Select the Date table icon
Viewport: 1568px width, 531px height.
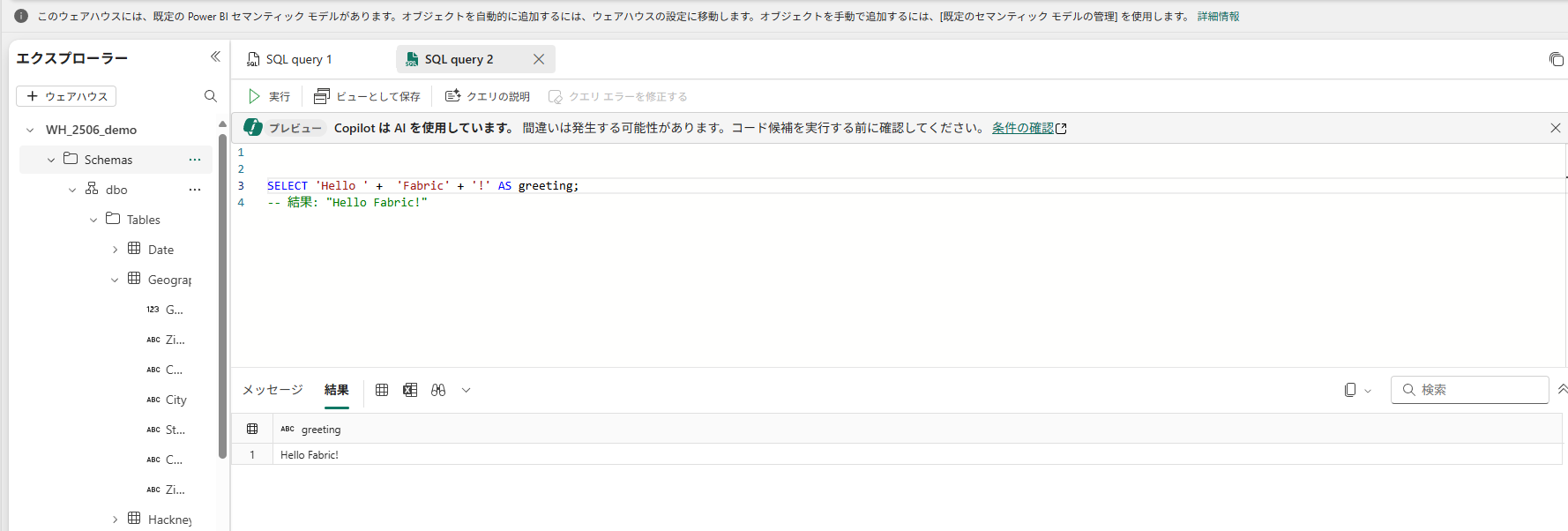pyautogui.click(x=134, y=249)
